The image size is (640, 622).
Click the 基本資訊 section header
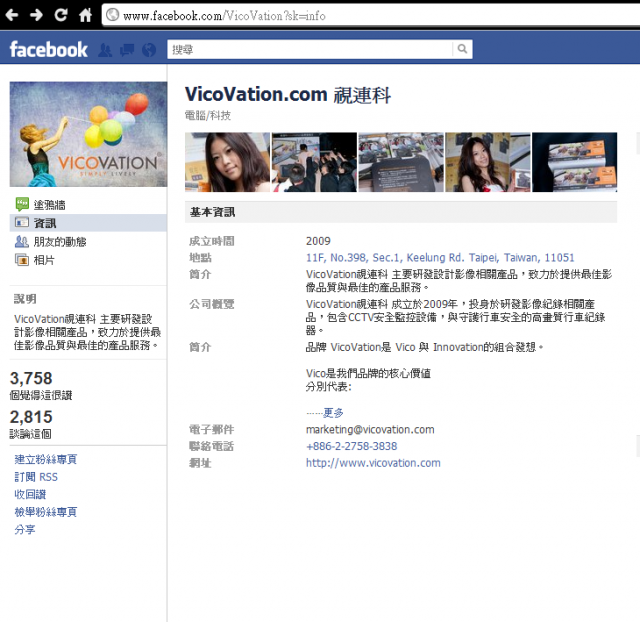pos(401,212)
